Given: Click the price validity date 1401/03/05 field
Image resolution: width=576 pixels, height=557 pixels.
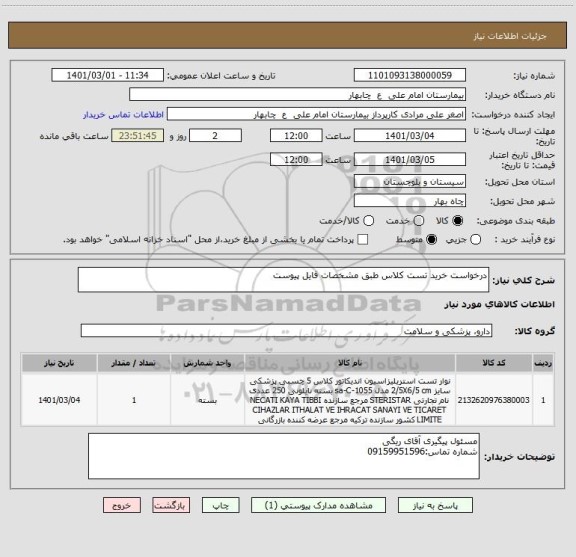Looking at the screenshot, I should pos(410,159).
